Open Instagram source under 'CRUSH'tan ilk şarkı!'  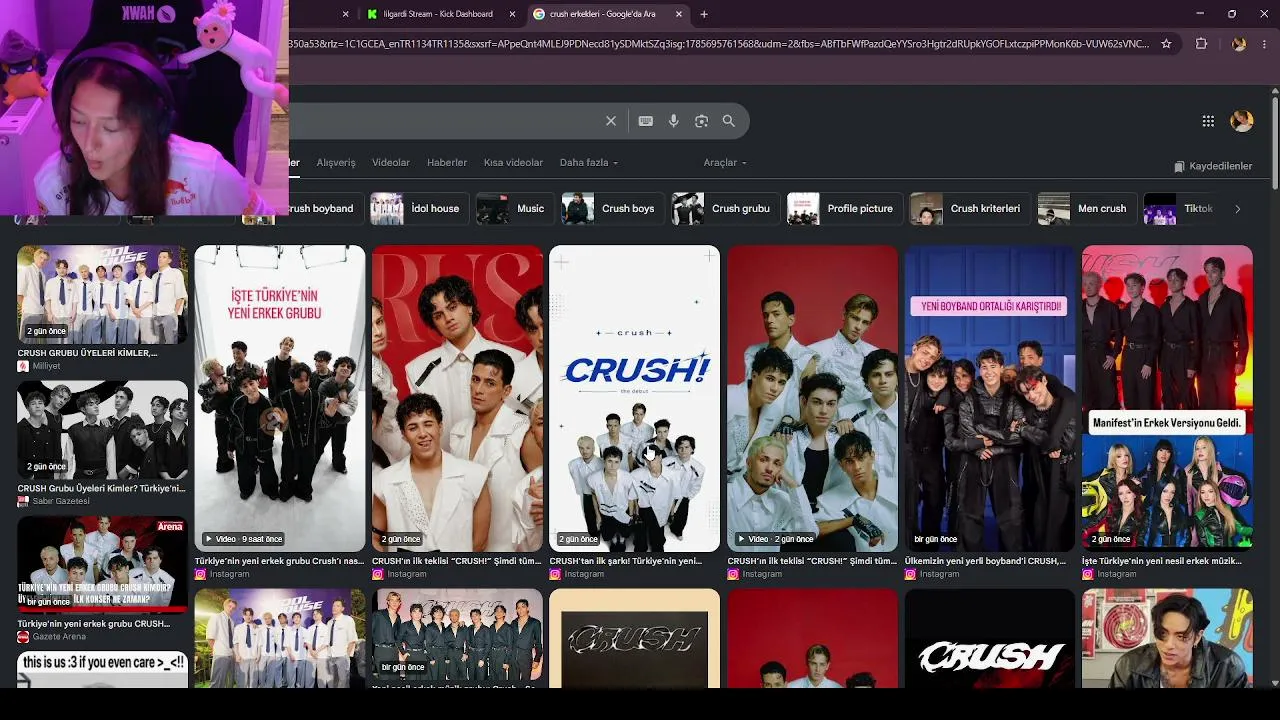(x=577, y=574)
